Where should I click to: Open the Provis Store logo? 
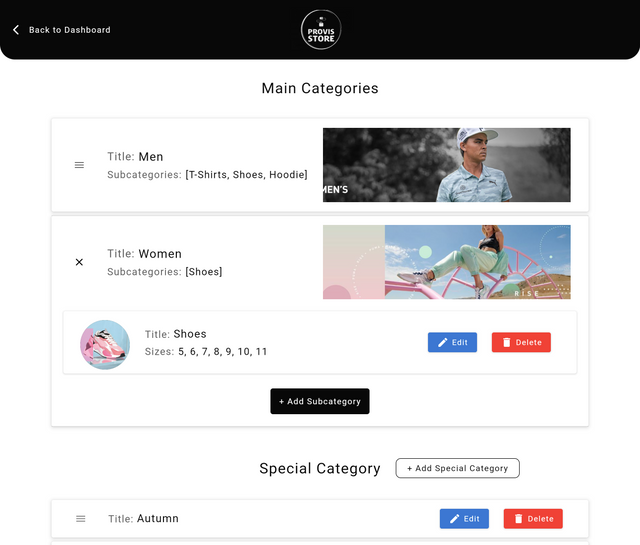click(321, 30)
